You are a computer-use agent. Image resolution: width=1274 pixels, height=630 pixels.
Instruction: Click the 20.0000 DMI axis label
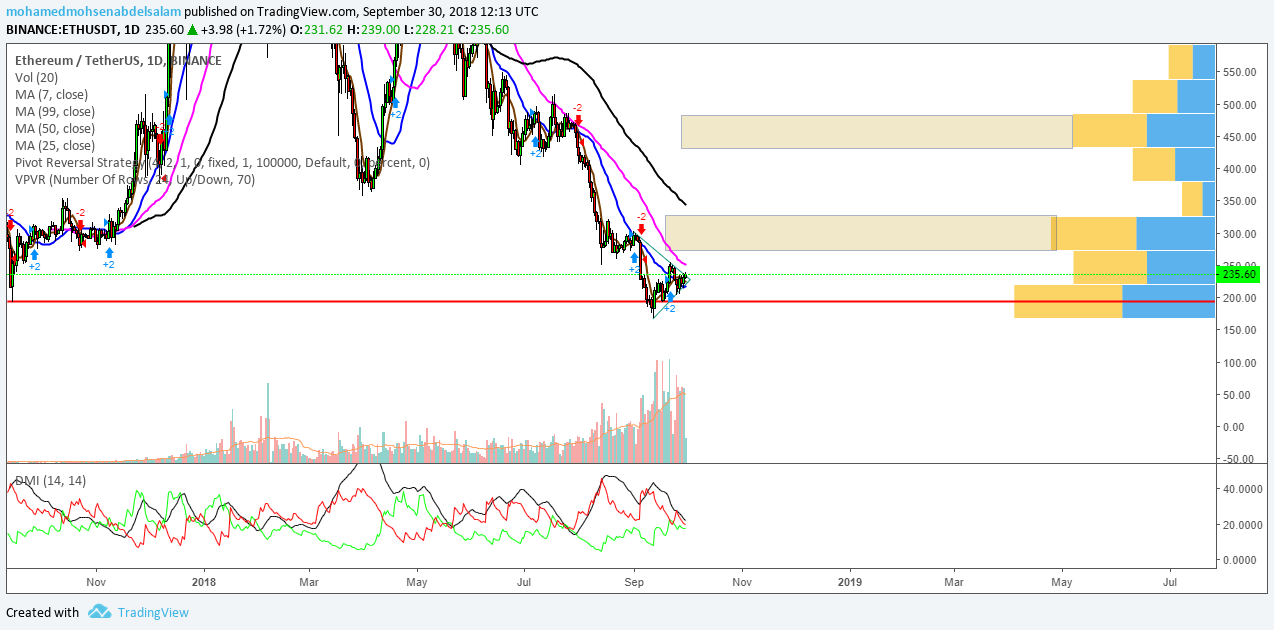point(1243,525)
